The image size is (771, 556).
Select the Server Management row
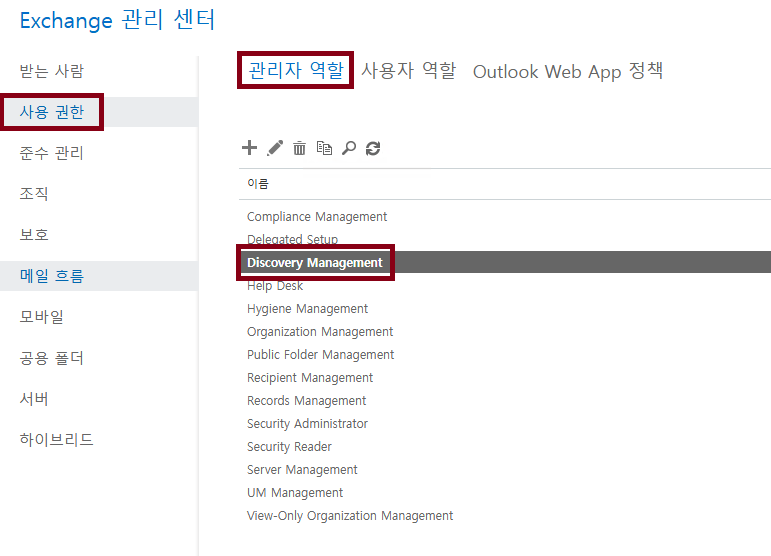pyautogui.click(x=505, y=469)
